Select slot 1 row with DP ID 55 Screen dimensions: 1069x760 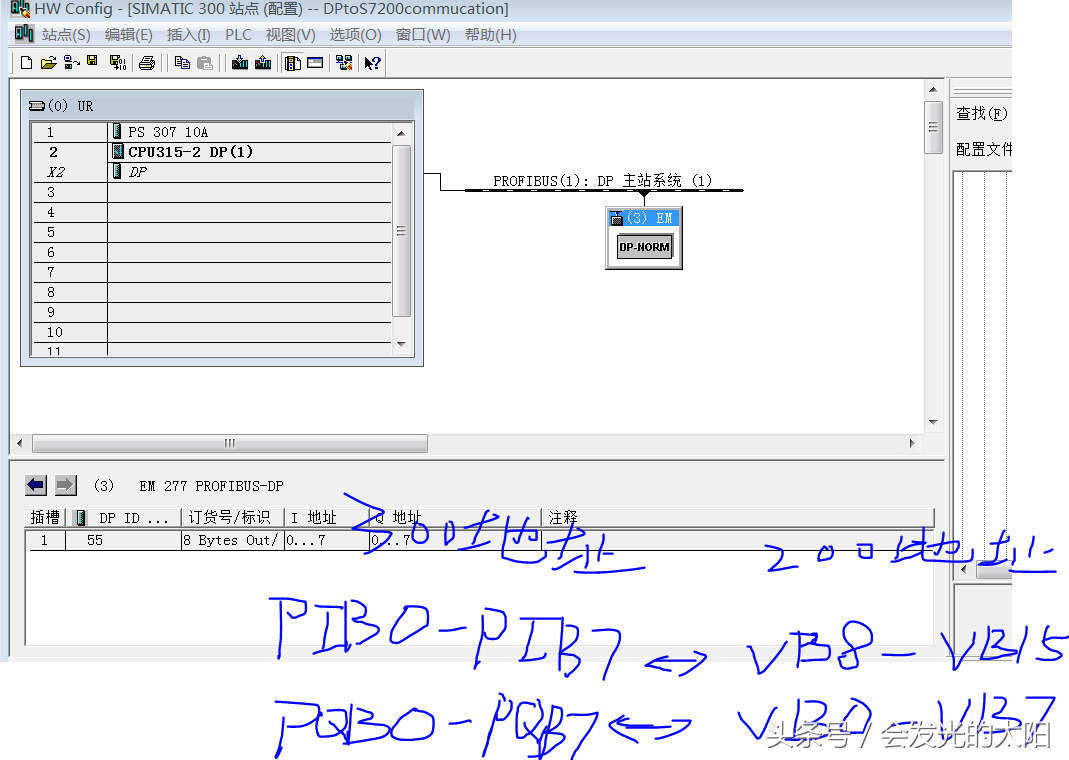click(x=95, y=540)
